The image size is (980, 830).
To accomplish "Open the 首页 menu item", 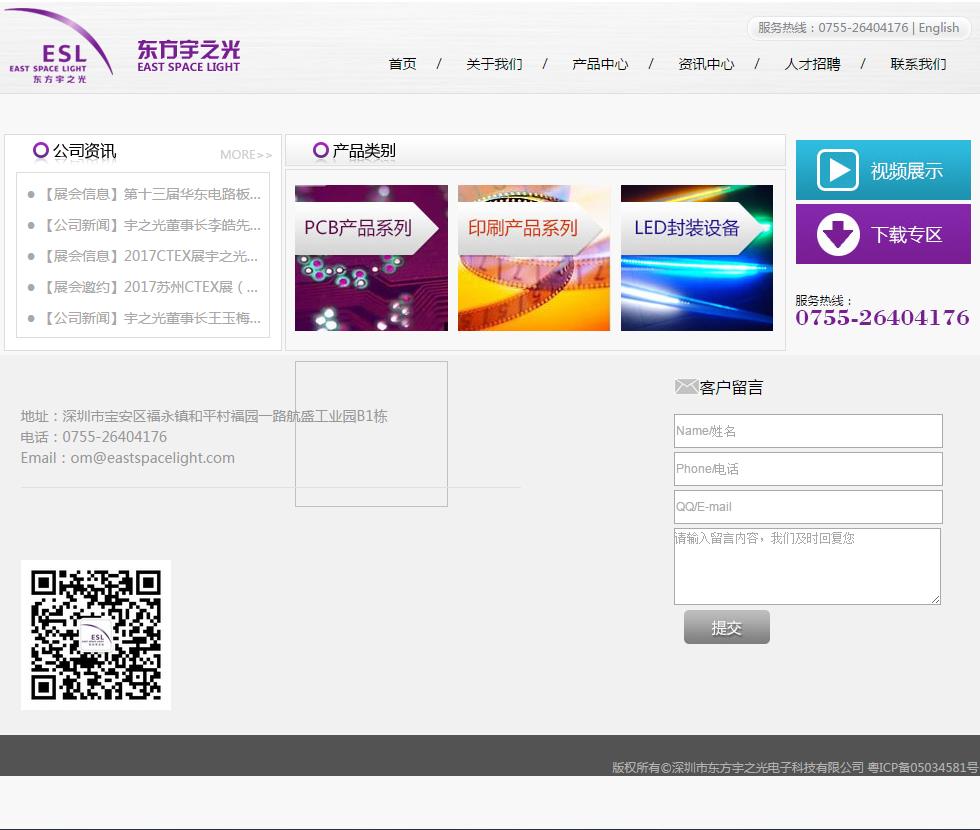I will (x=402, y=64).
